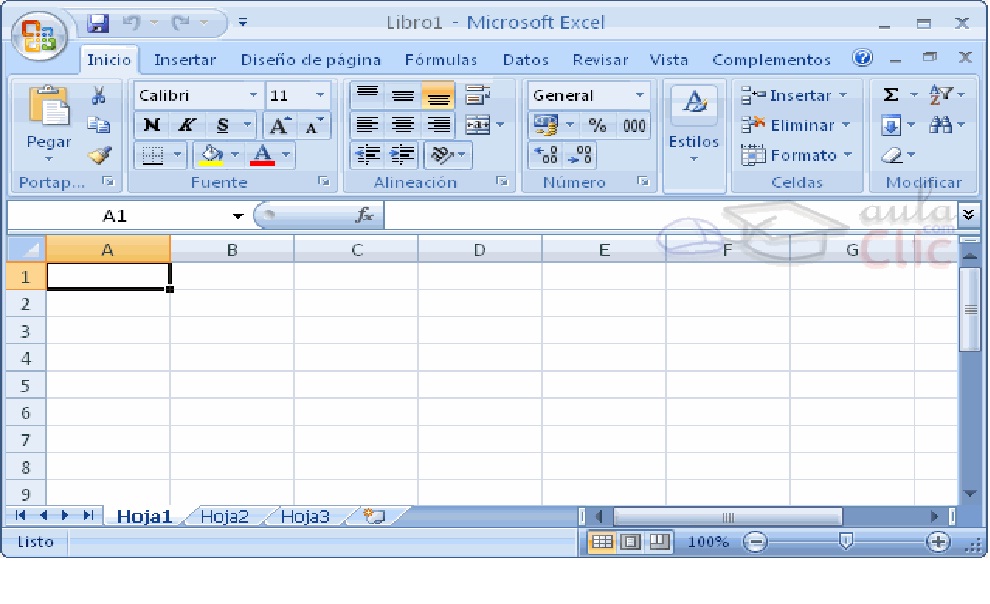Open the Fórmulas tab

click(441, 60)
